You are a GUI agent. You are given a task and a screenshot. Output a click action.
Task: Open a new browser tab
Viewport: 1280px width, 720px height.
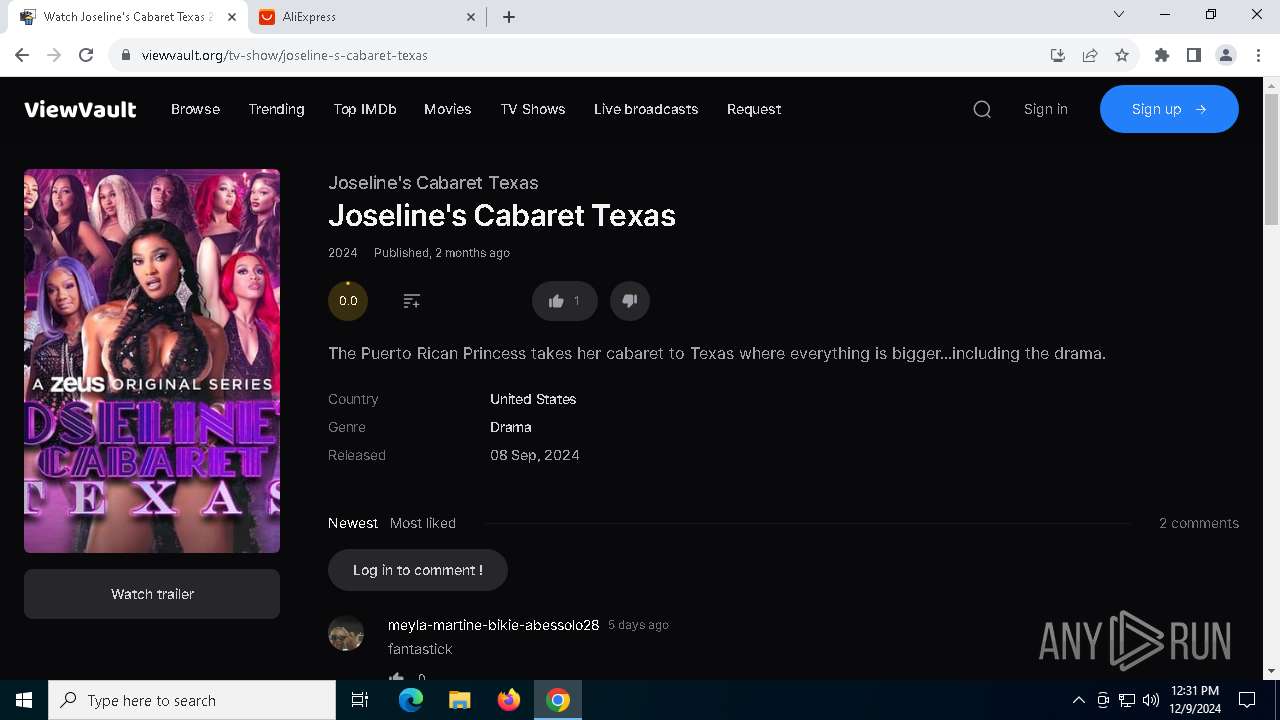pos(509,17)
